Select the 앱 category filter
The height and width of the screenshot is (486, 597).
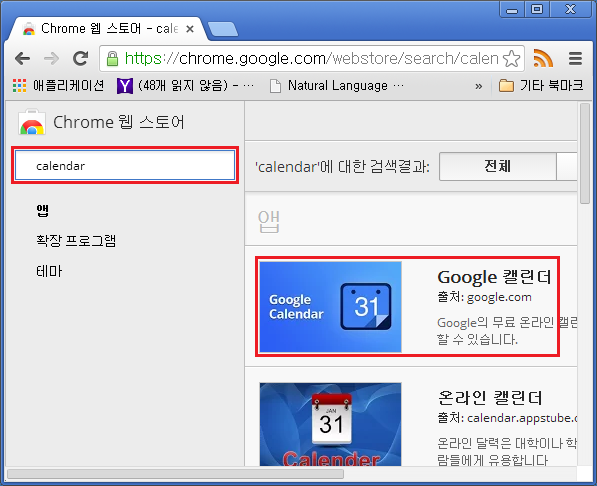(x=42, y=210)
